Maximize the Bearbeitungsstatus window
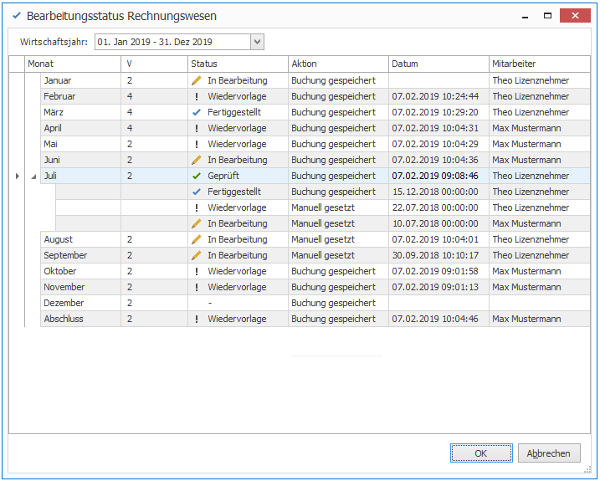Viewport: 600px width, 481px height. pos(548,16)
